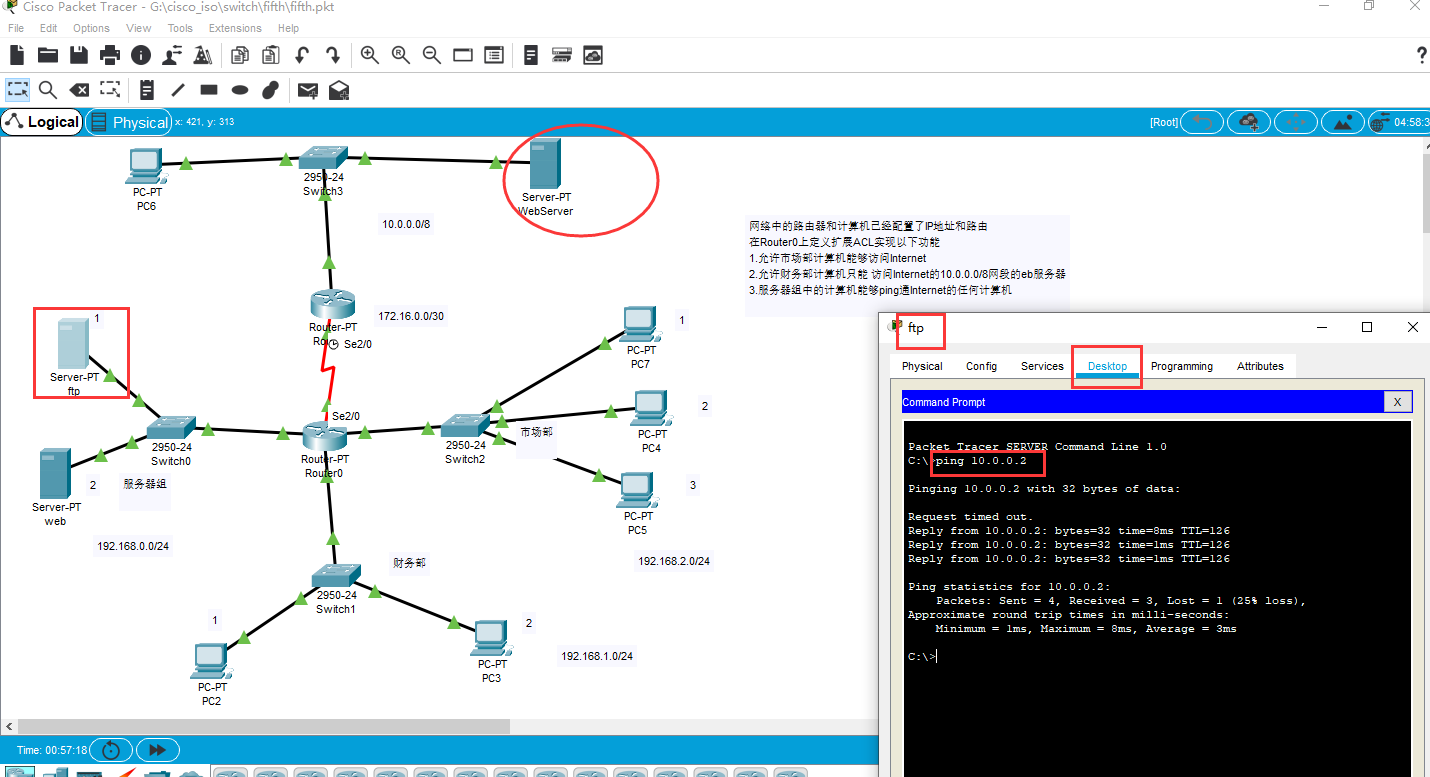Open the Edit menu
Image resolution: width=1430 pixels, height=777 pixels.
(48, 28)
